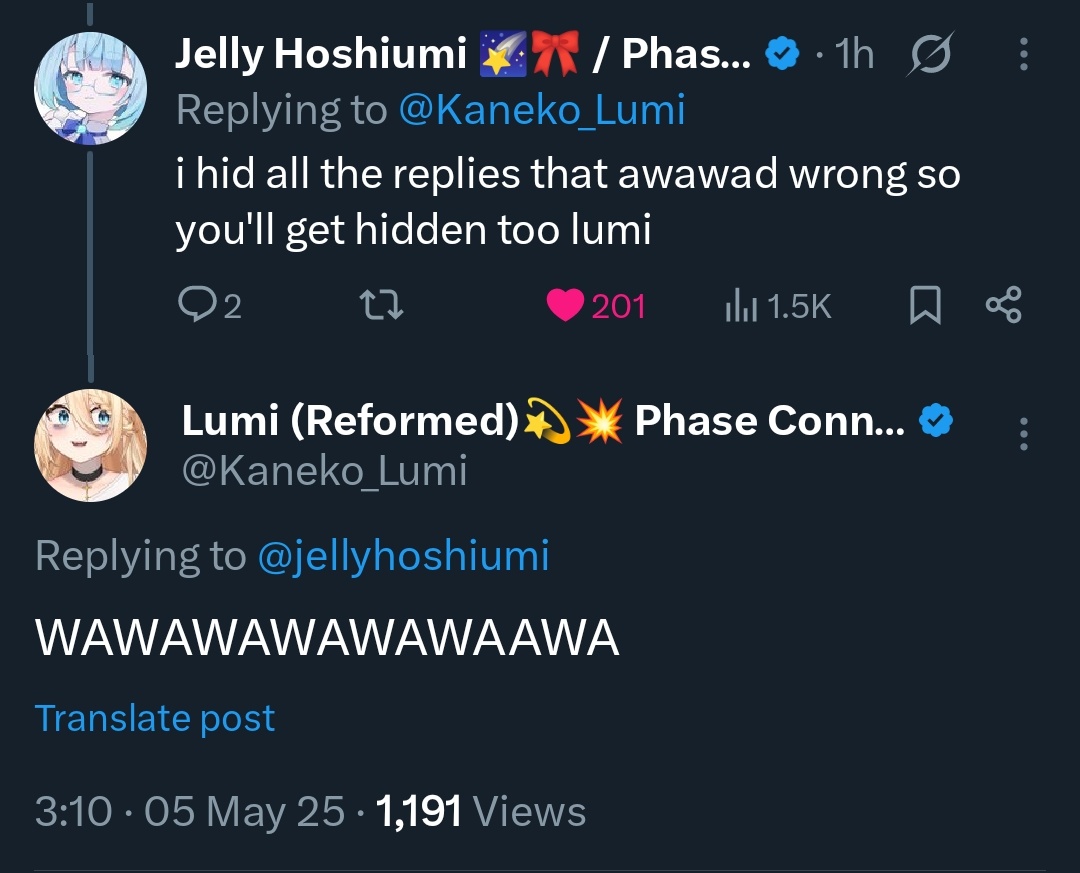Click the @jellyhoshiumi mention link
Image resolution: width=1080 pixels, height=873 pixels.
[x=403, y=556]
